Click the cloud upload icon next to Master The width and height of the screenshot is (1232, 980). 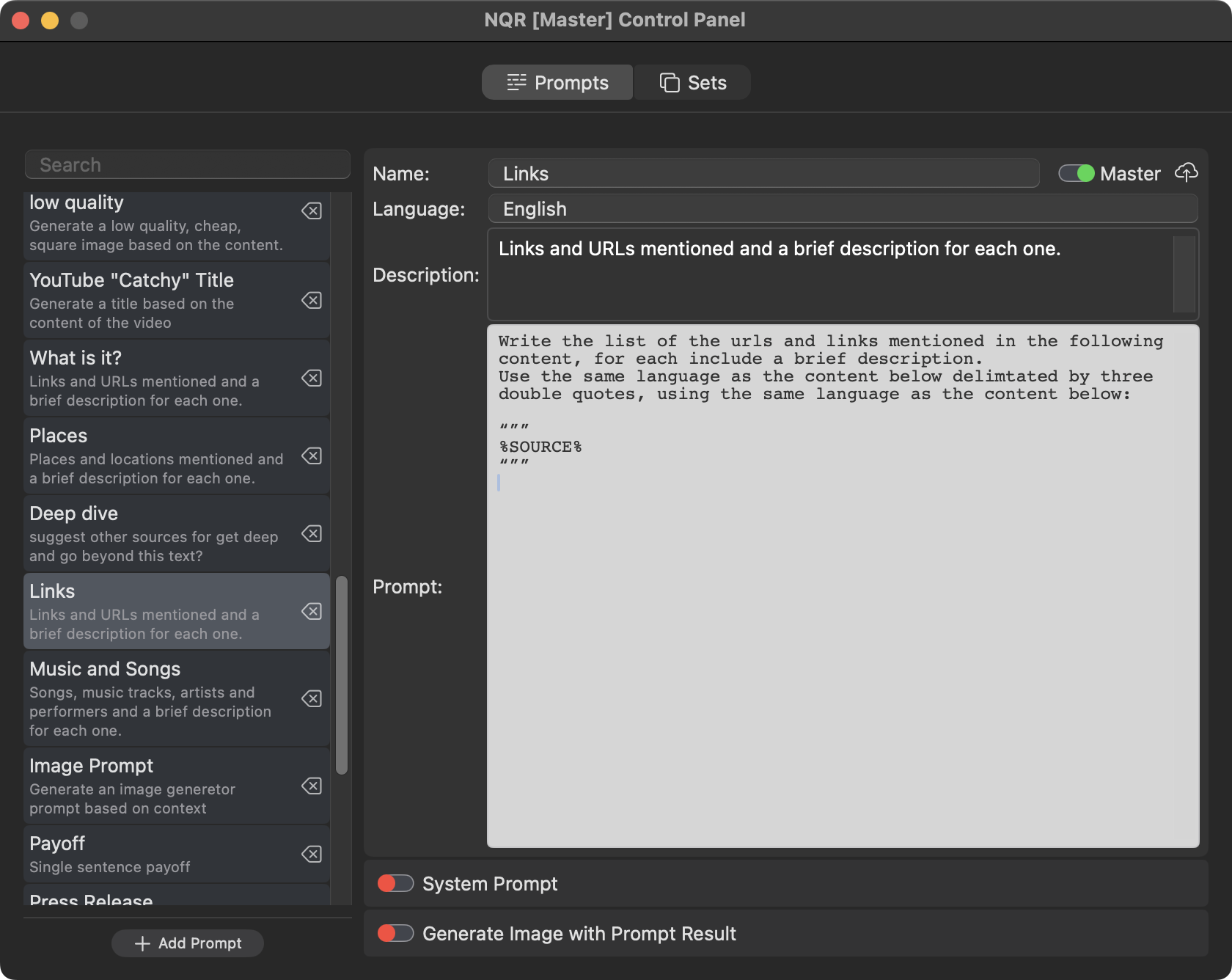[x=1186, y=173]
